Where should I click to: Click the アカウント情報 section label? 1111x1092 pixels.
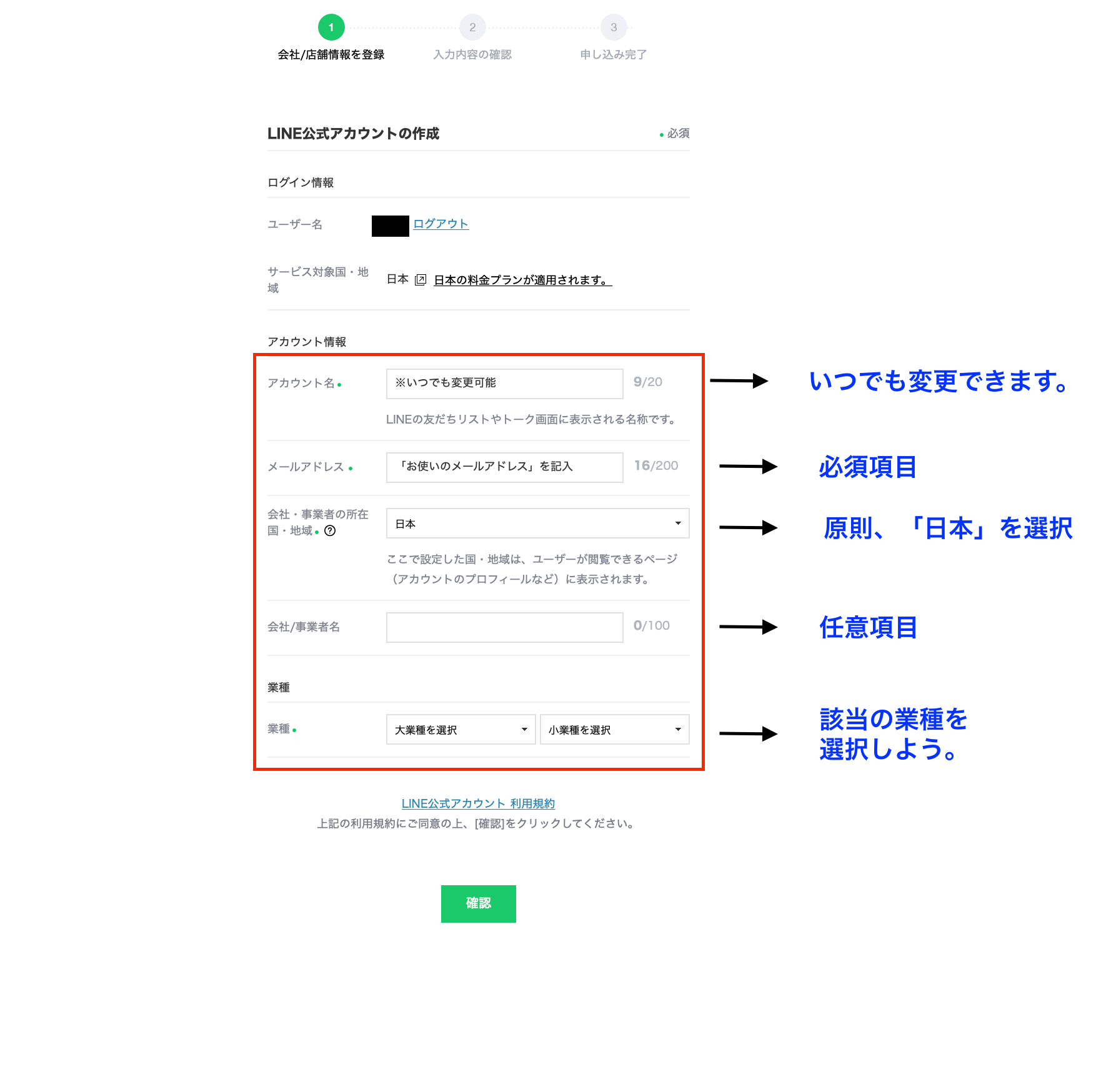[x=307, y=342]
